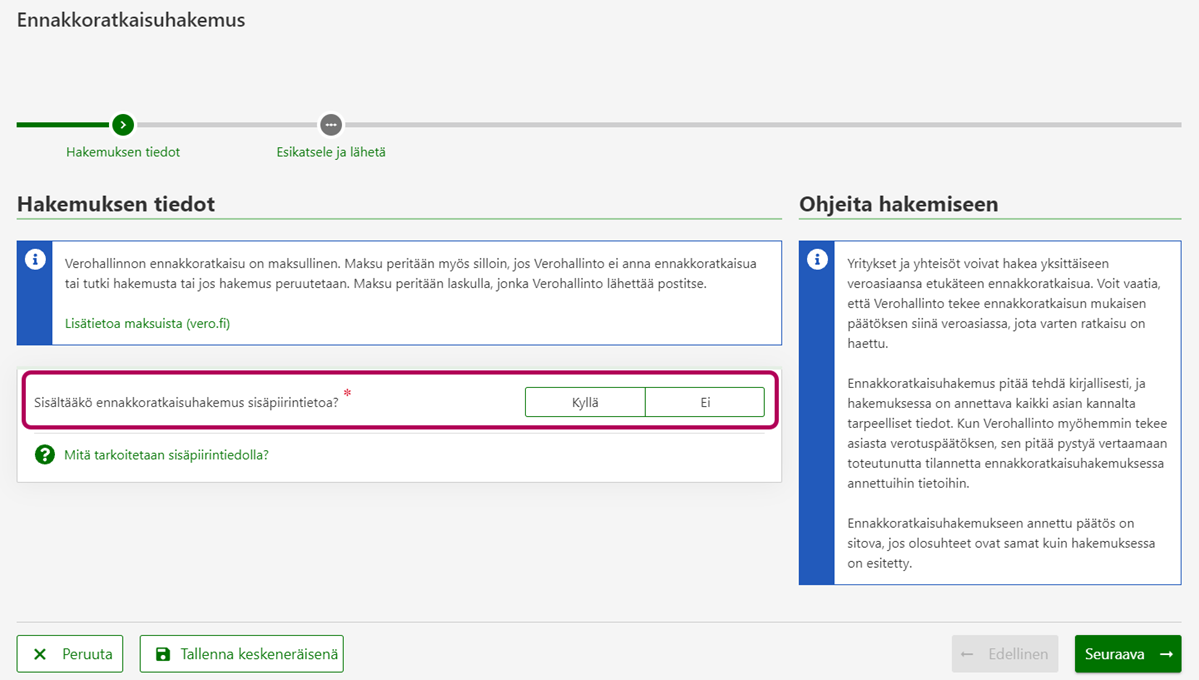The width and height of the screenshot is (1199, 680).
Task: Click the floppy disk save icon
Action: (163, 654)
